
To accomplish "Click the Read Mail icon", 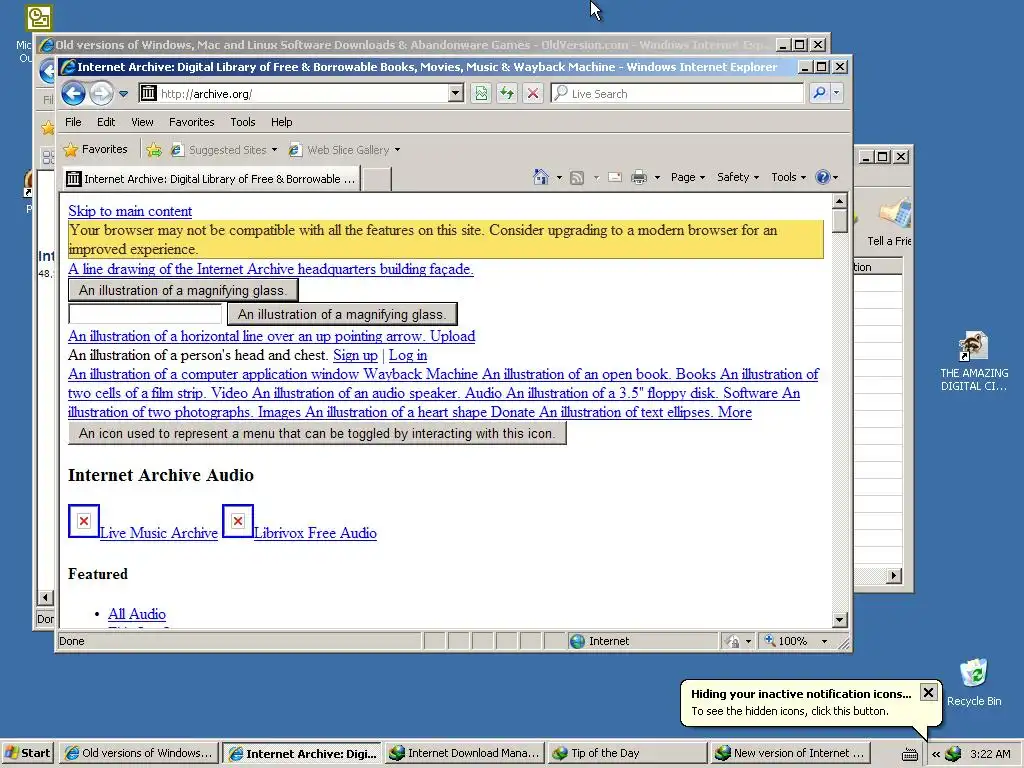I will tap(615, 177).
